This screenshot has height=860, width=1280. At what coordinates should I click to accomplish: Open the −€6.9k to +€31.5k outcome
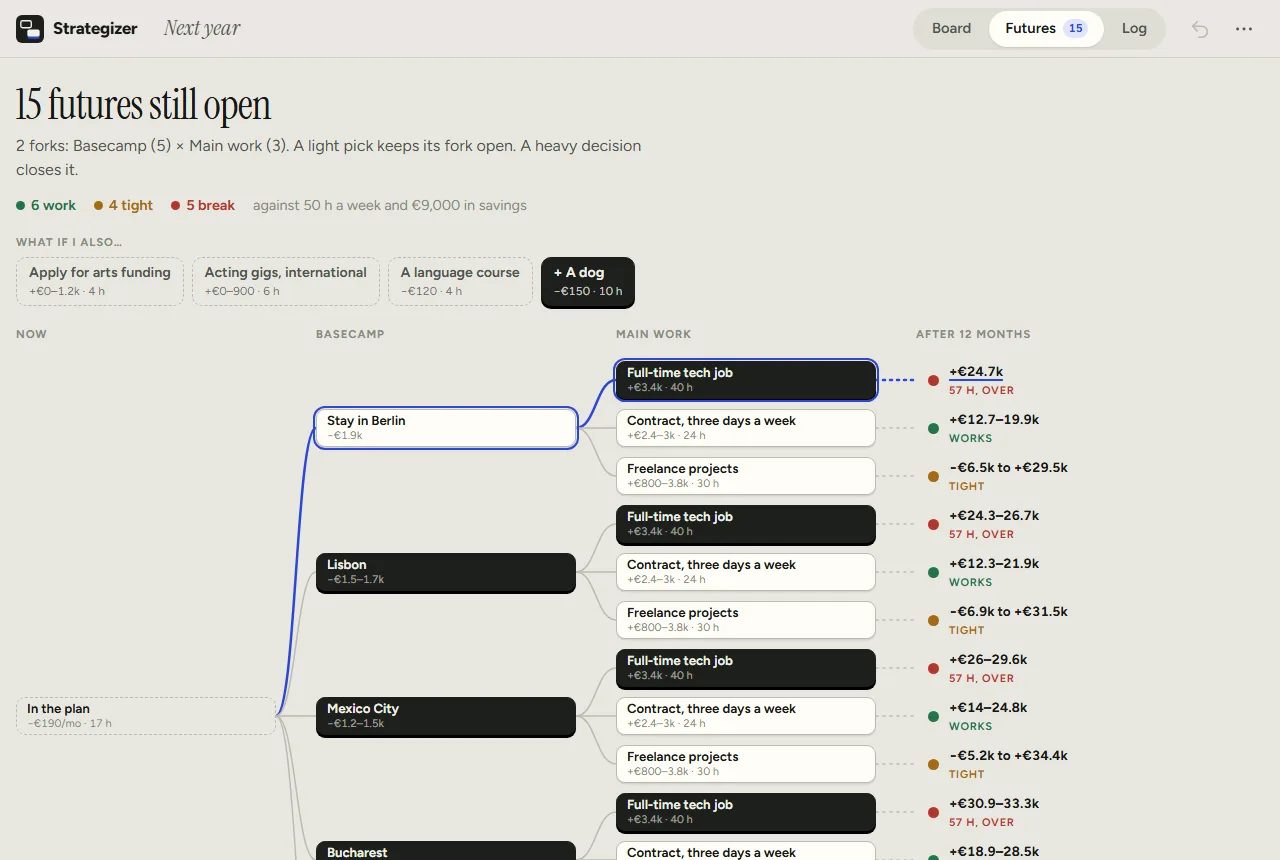coord(1008,612)
